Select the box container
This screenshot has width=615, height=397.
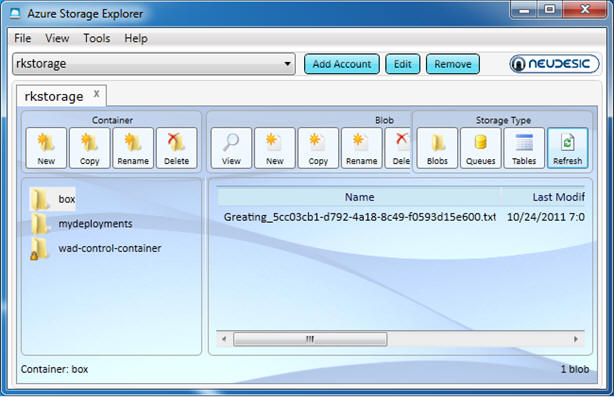pos(53,199)
